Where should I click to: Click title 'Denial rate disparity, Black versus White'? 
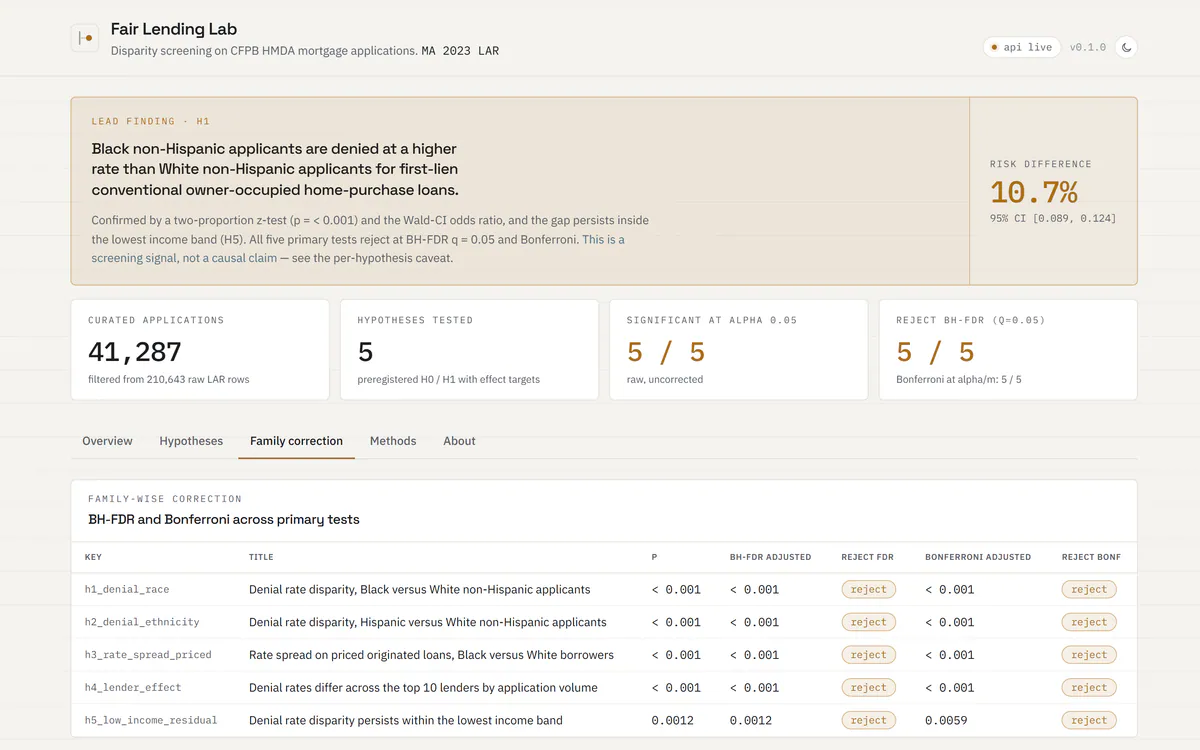420,590
